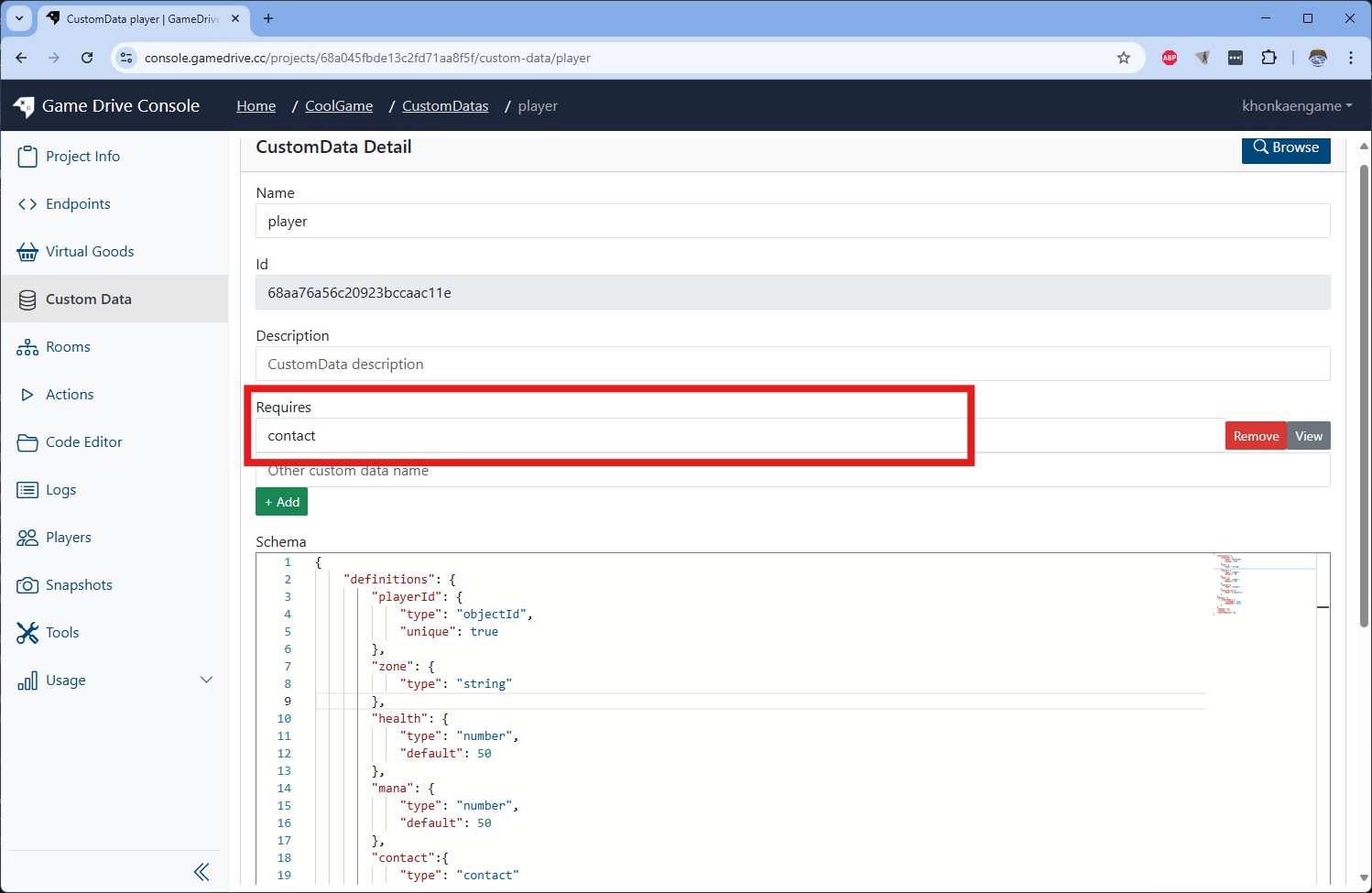Expand the khonkaengame account dropdown
Image resolution: width=1372 pixels, height=893 pixels.
(x=1296, y=105)
